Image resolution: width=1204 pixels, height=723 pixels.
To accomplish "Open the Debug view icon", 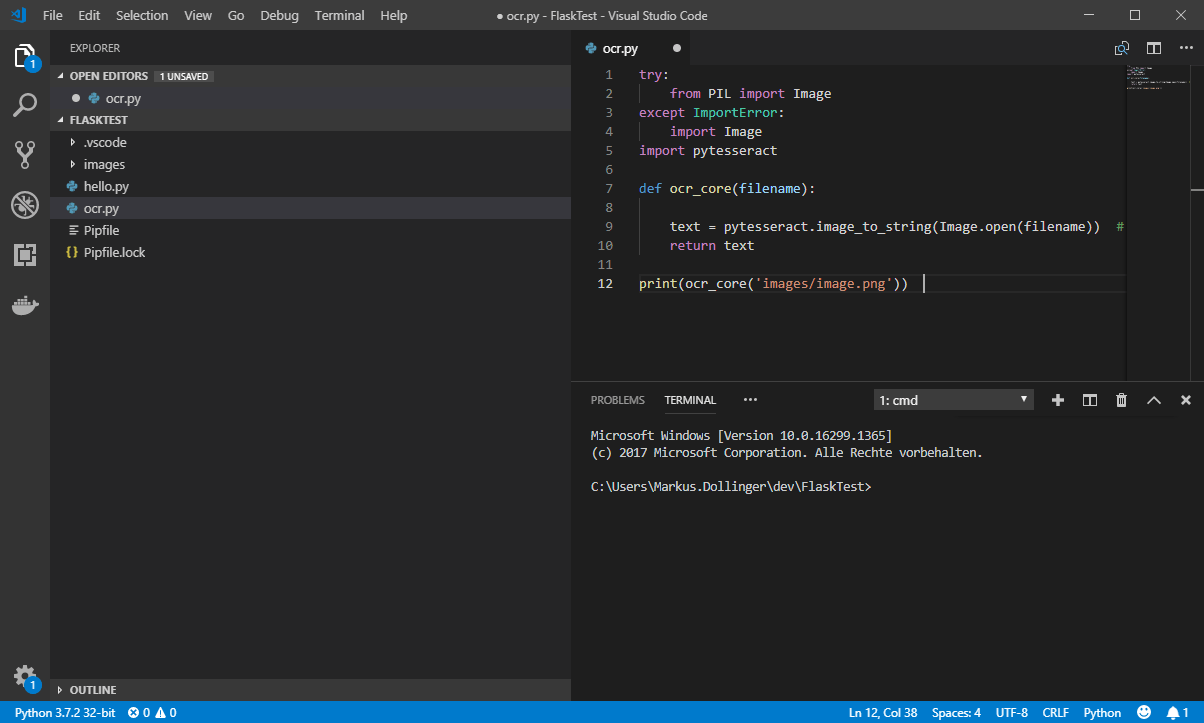I will (x=25, y=205).
